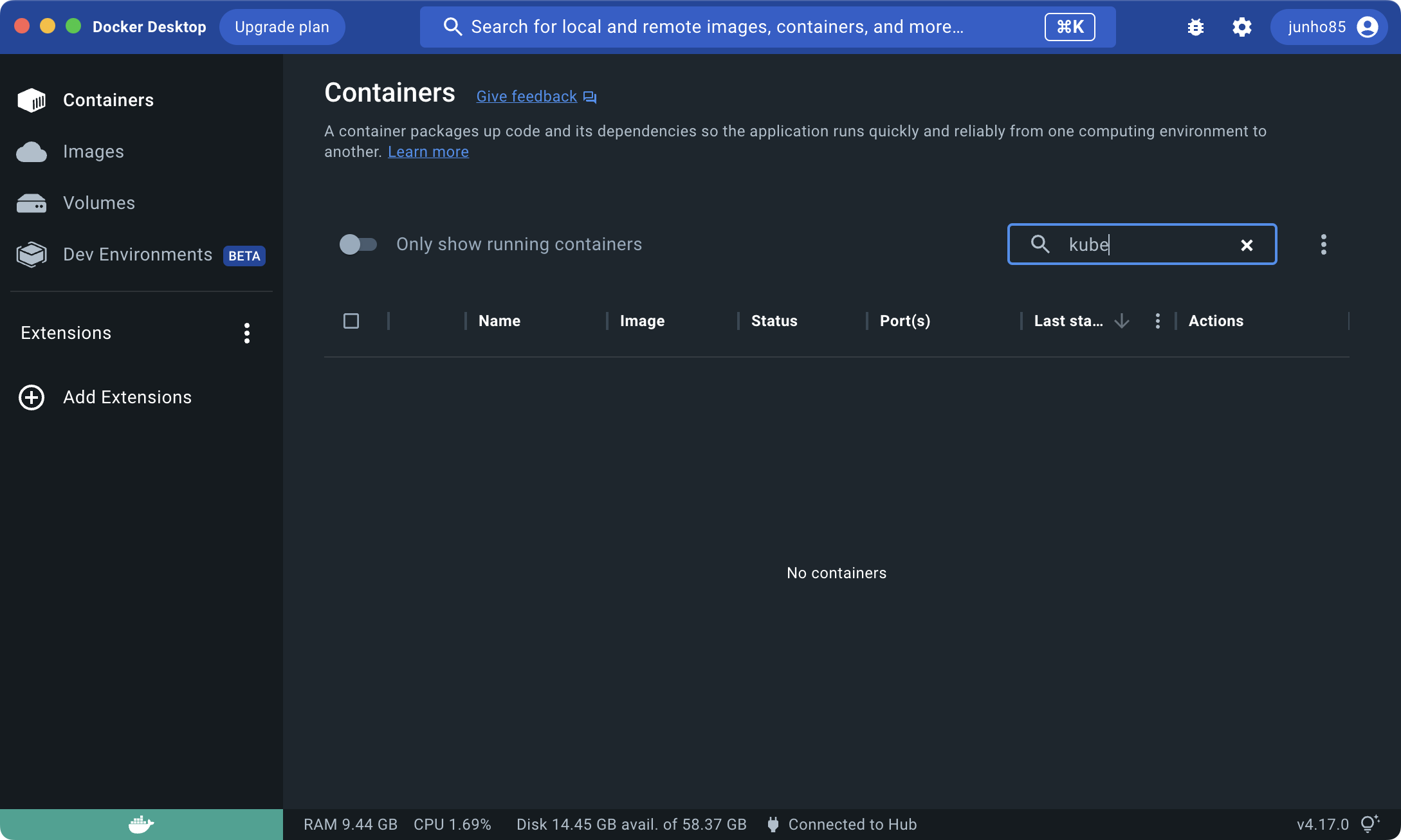
Task: Open the Learn more link
Action: (428, 152)
